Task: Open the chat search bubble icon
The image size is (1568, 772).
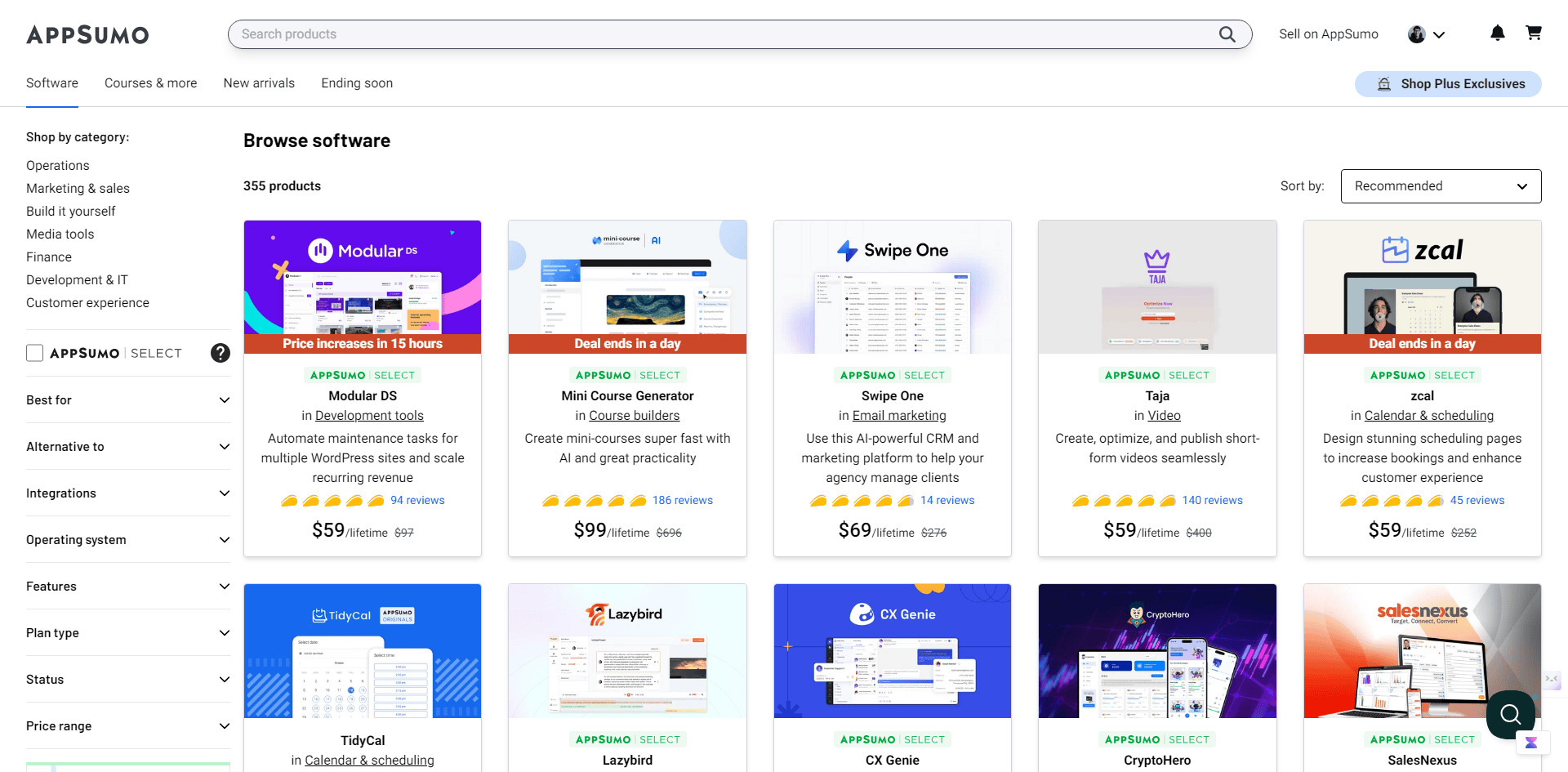Action: [1511, 715]
